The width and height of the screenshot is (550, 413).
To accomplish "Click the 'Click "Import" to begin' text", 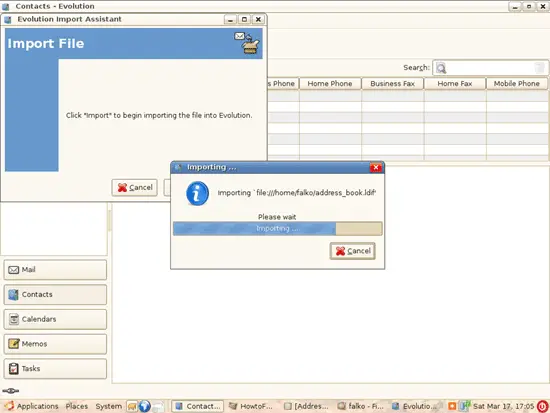I will pyautogui.click(x=159, y=115).
